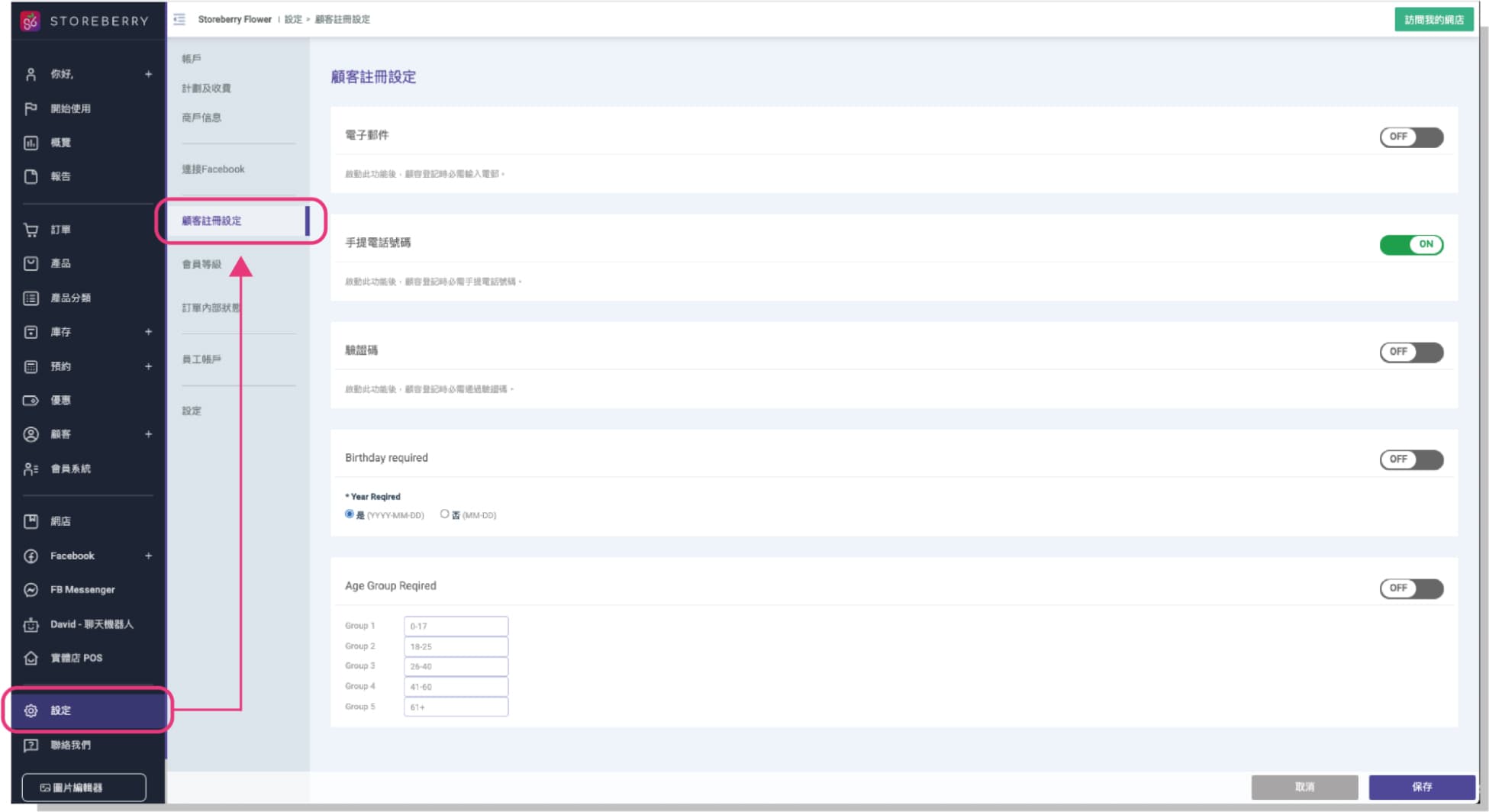The height and width of the screenshot is (812, 1489).
Task: Select 是 (YYYY-MM-DD) radio option
Action: point(350,514)
